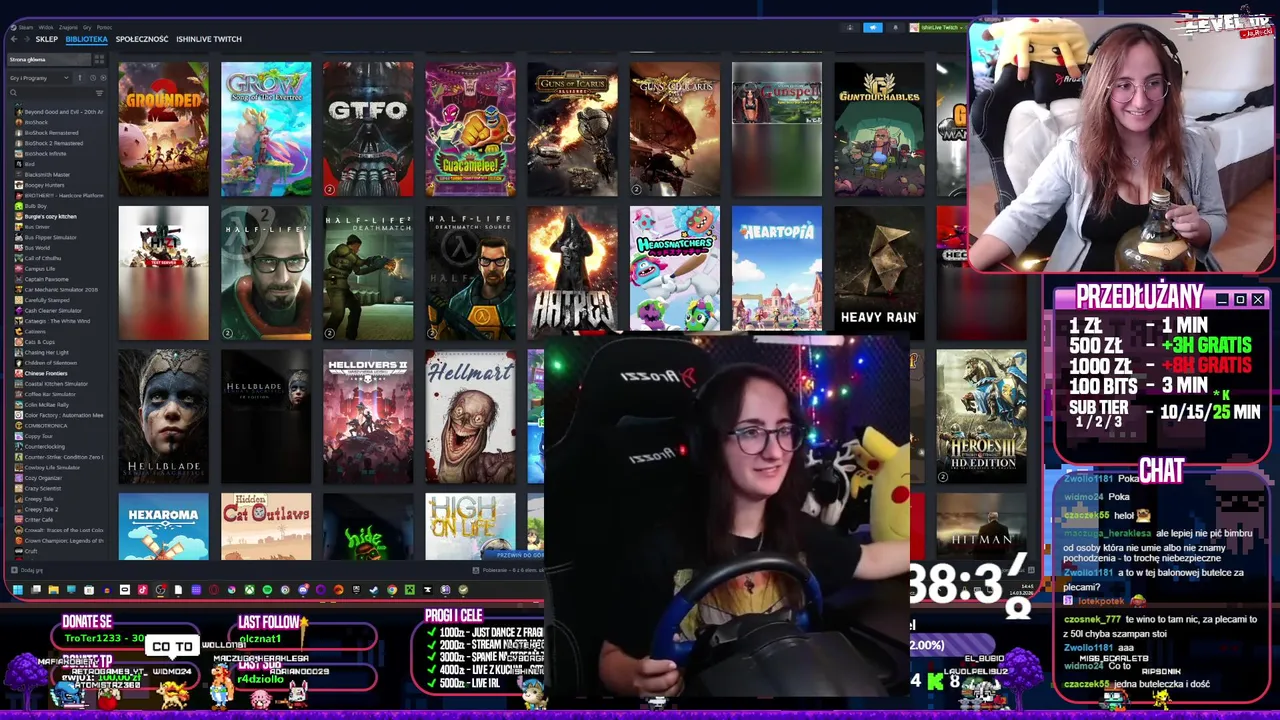This screenshot has width=1280, height=720.
Task: Open the Windows Start menu
Action: pyautogui.click(x=18, y=590)
